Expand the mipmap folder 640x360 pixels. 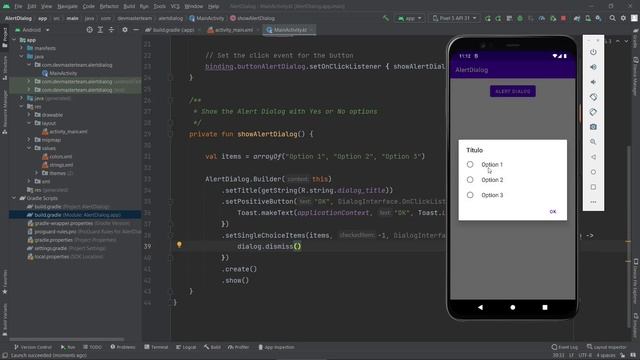pyautogui.click(x=29, y=140)
